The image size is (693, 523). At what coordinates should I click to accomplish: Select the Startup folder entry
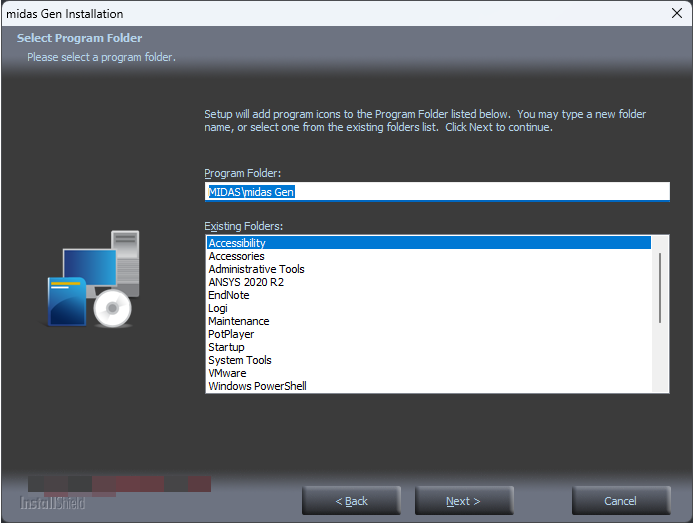(429, 347)
